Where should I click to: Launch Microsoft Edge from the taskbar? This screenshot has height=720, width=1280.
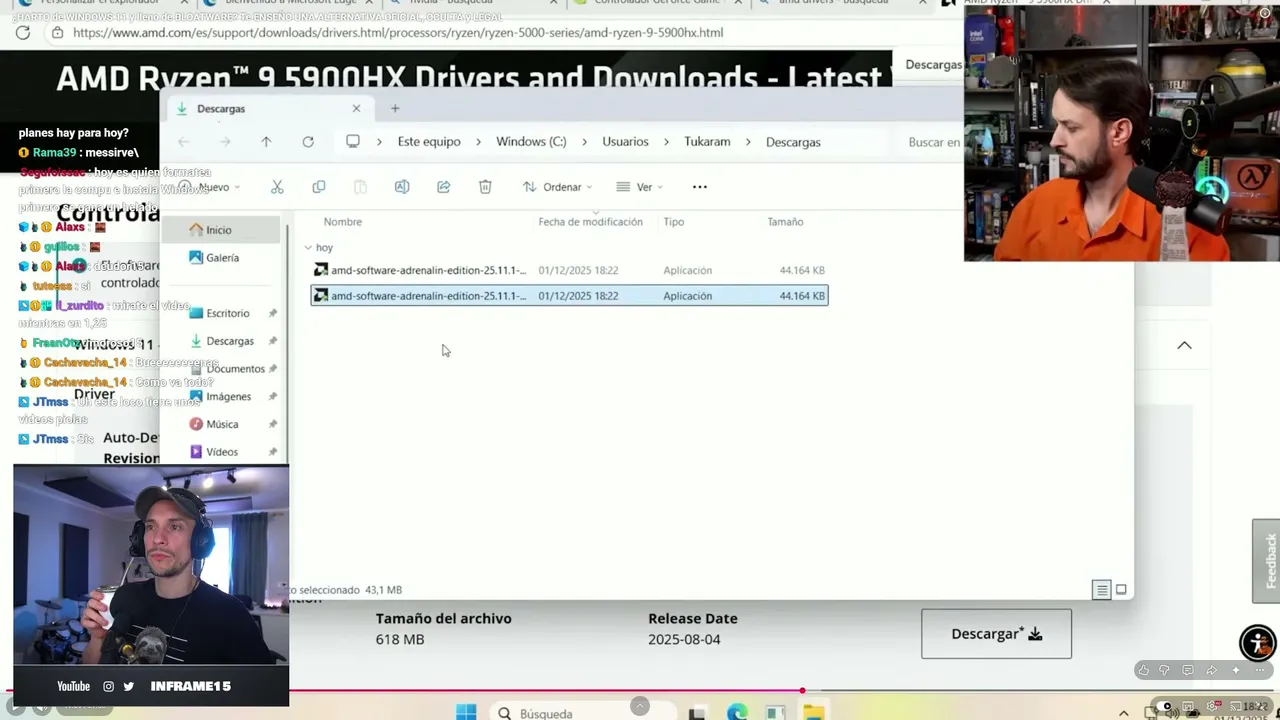[x=737, y=713]
